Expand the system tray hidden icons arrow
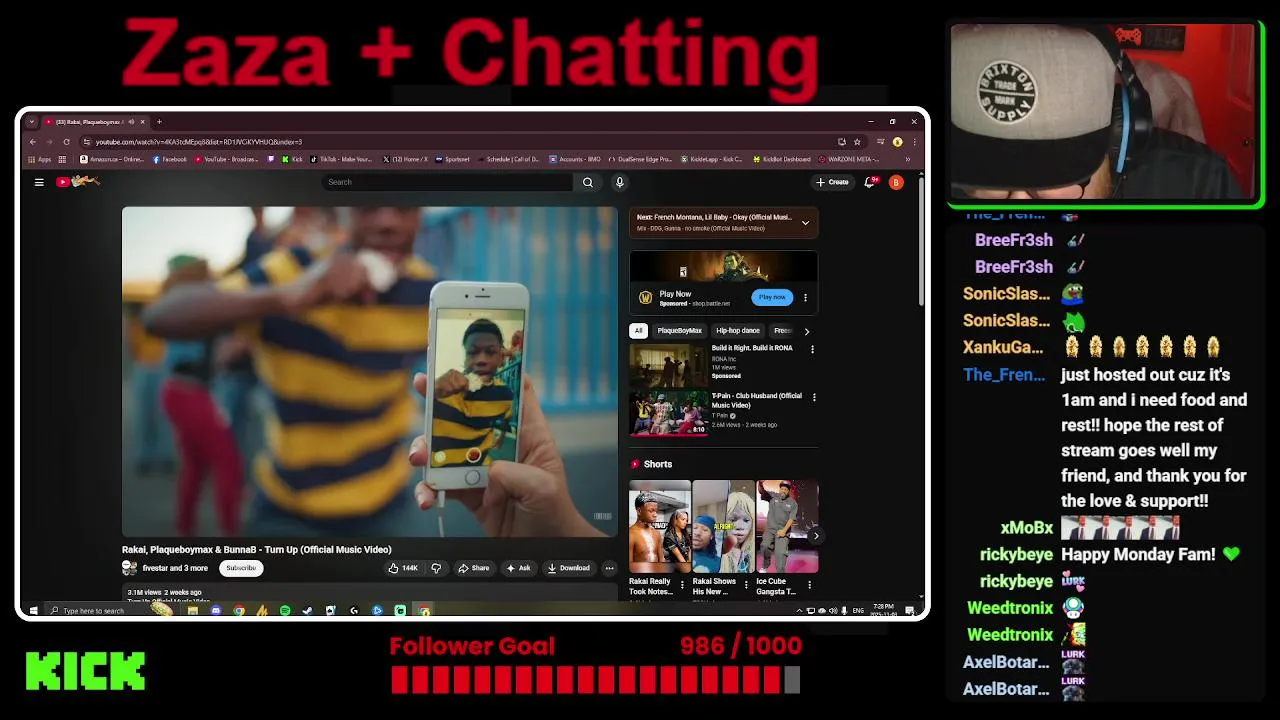The height and width of the screenshot is (720, 1280). 800,610
